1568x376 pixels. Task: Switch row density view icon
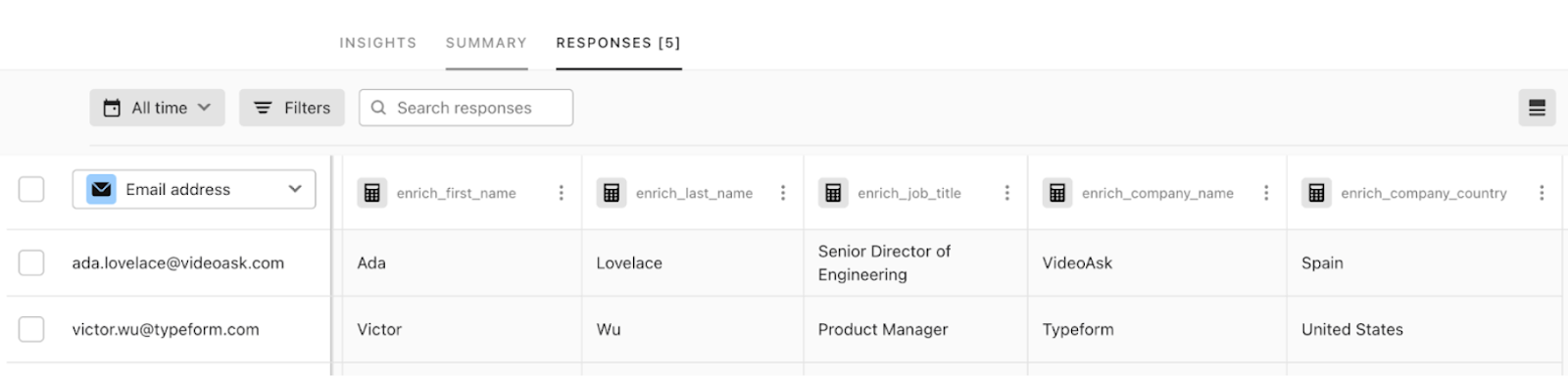pyautogui.click(x=1537, y=108)
